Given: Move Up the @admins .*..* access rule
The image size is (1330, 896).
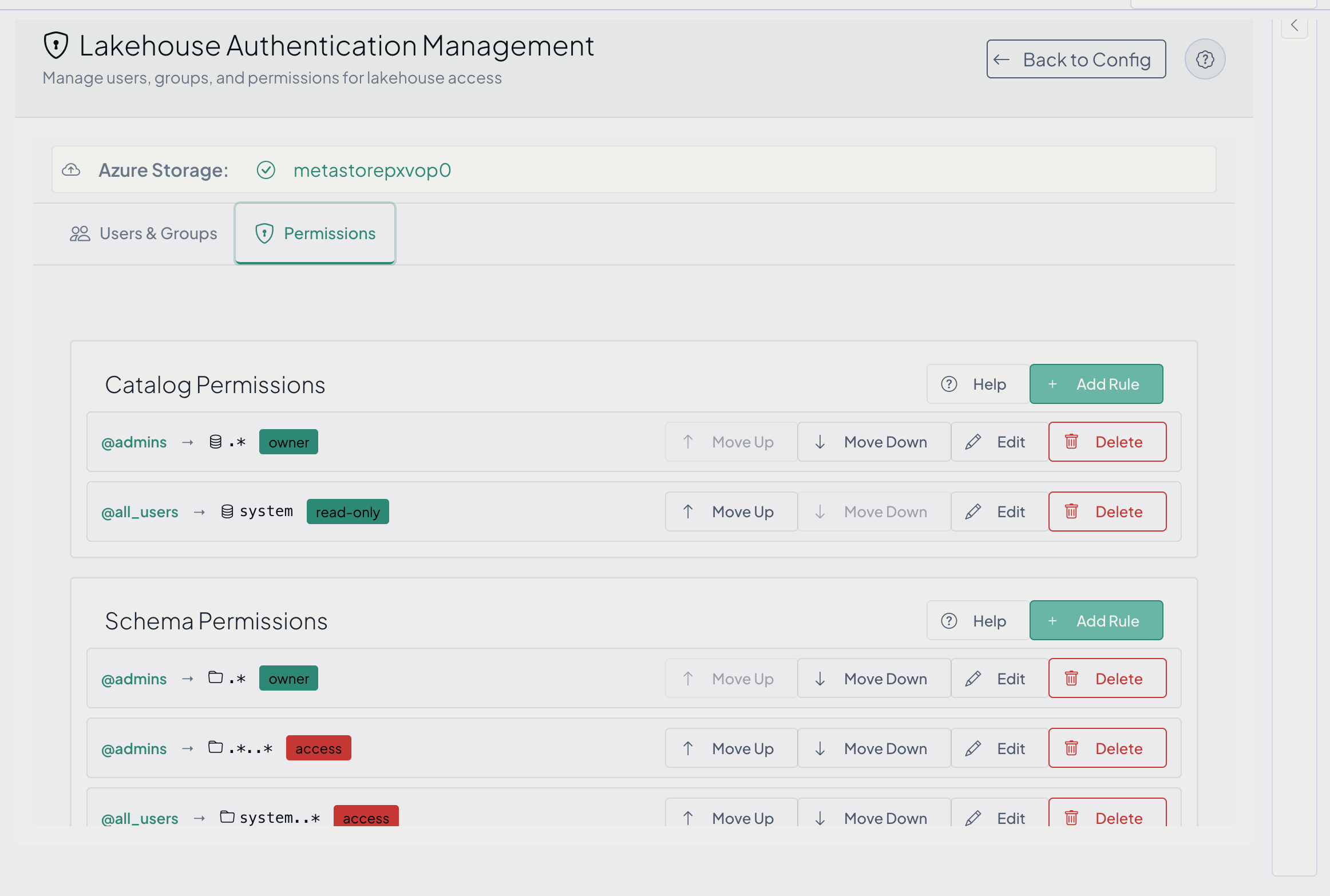Looking at the screenshot, I should [x=731, y=748].
